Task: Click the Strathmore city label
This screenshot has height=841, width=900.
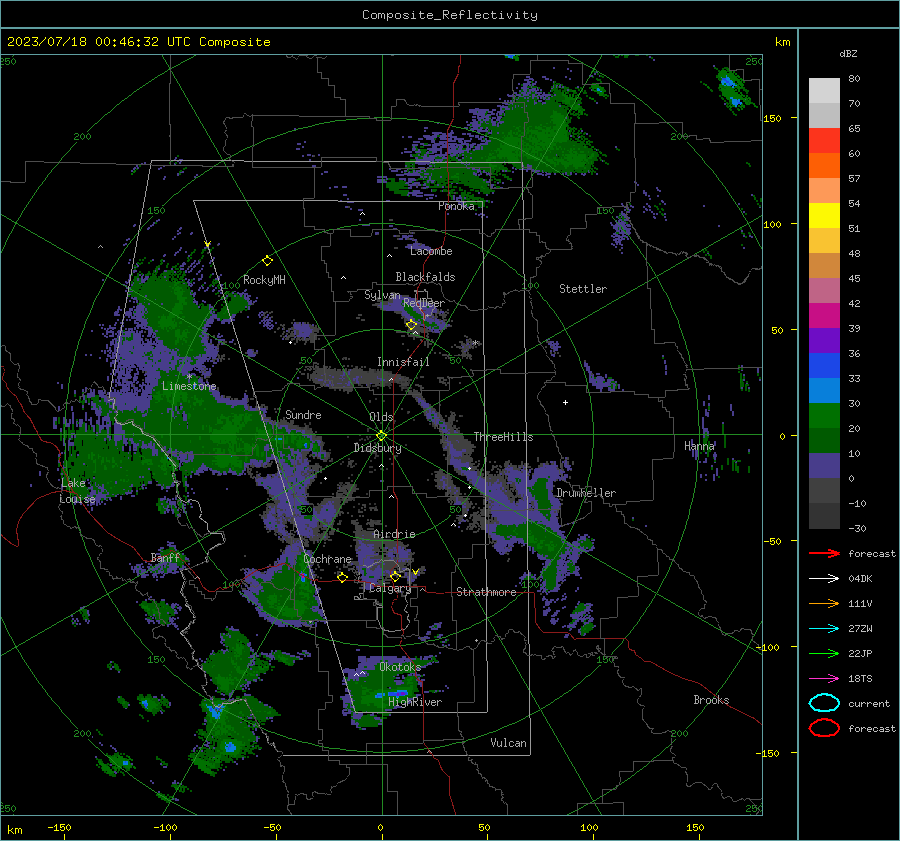Action: [x=486, y=592]
